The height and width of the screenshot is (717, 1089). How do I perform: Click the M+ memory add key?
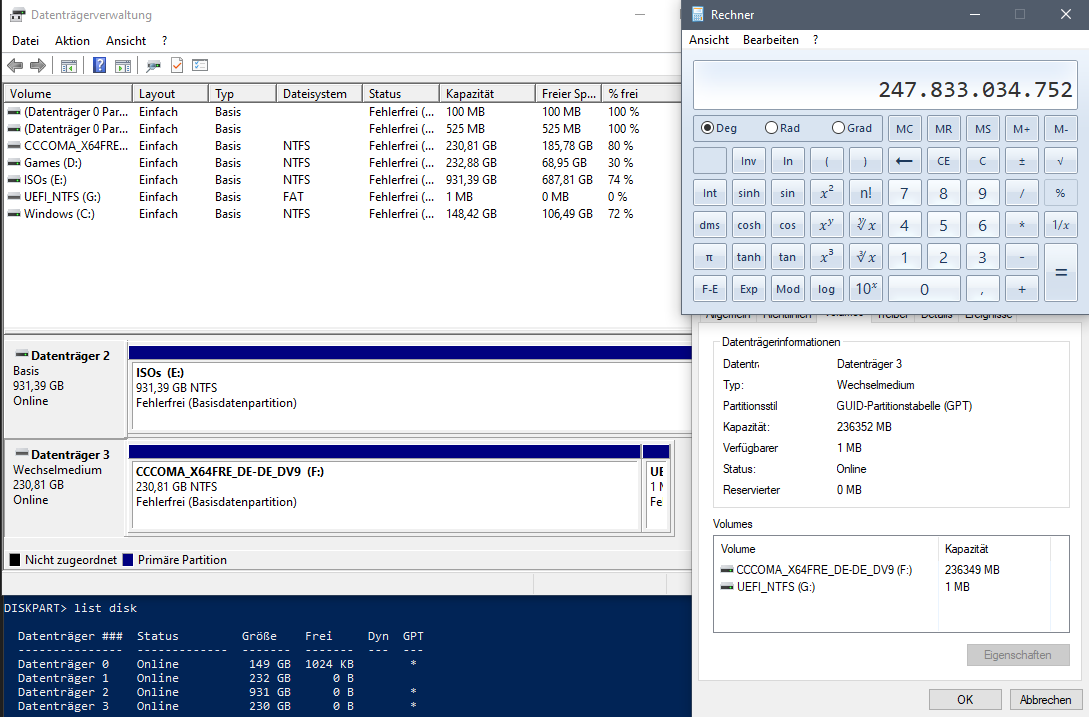point(1022,129)
